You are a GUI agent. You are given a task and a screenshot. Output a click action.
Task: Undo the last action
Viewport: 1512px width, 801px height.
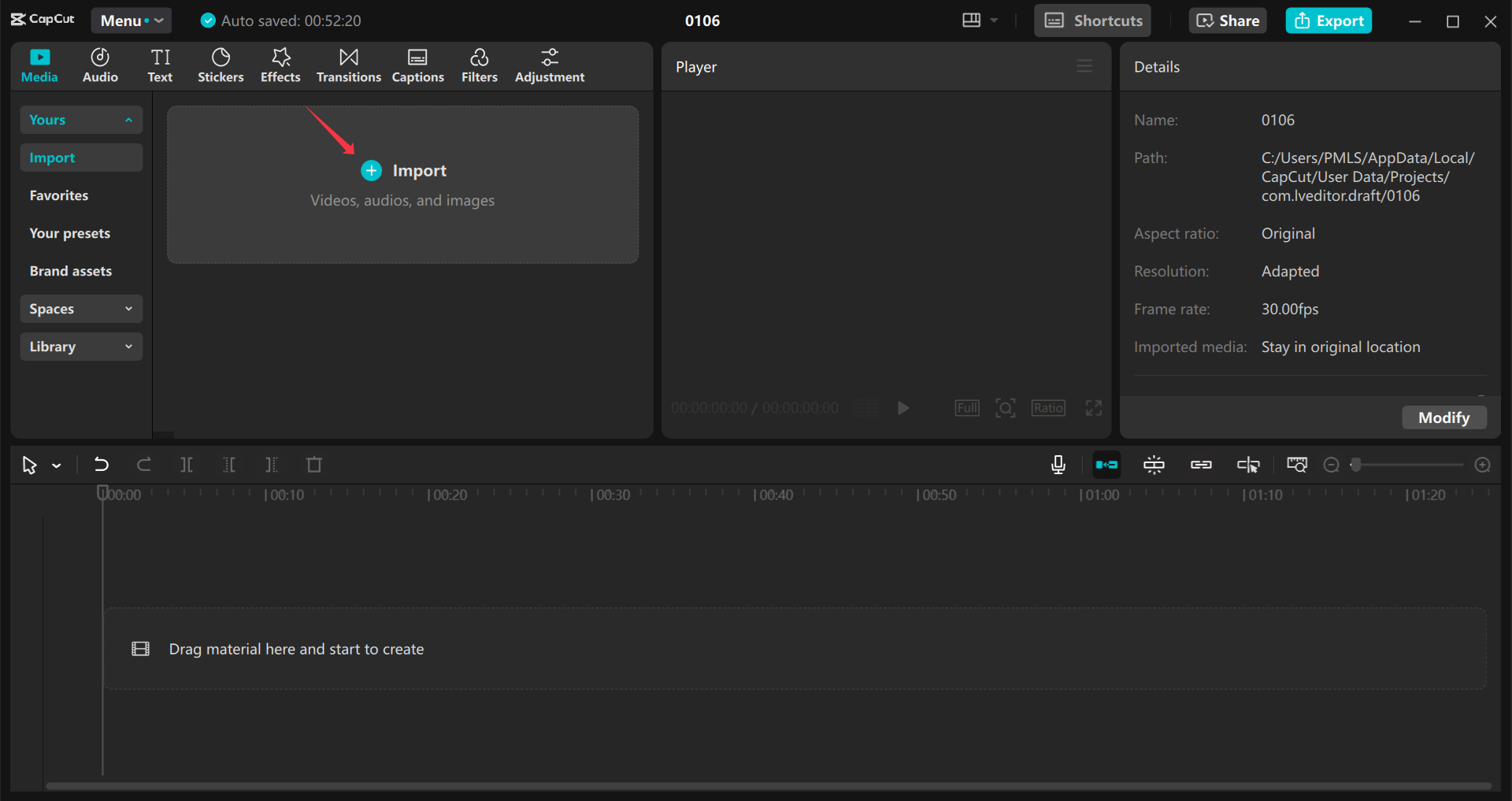pos(101,465)
